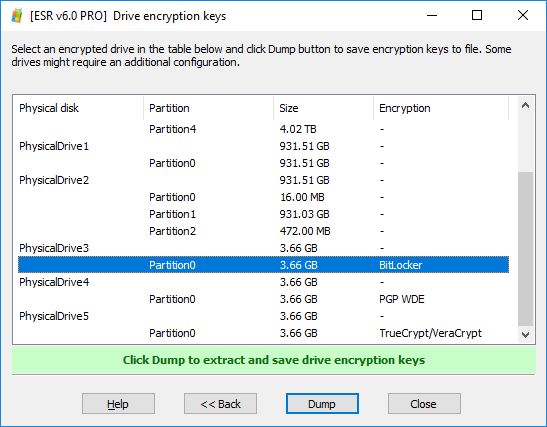Go to previous step with << Back
The width and height of the screenshot is (547, 427).
[x=220, y=404]
